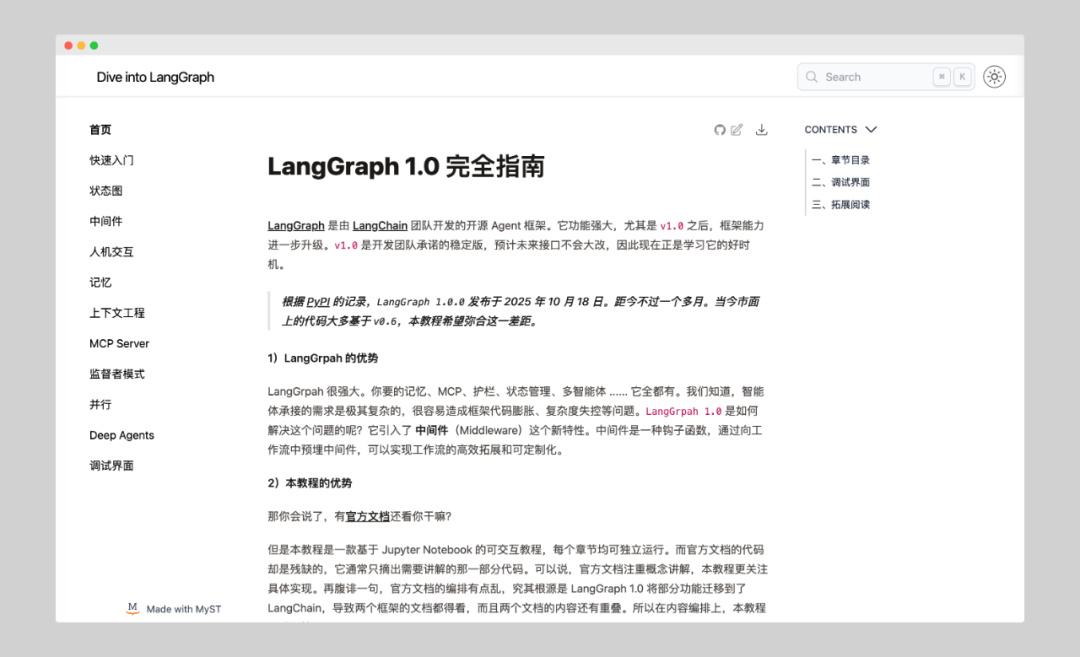The width and height of the screenshot is (1080, 657).
Task: Jump to 拓展阅读 in the CONTENTS panel
Action: click(842, 203)
